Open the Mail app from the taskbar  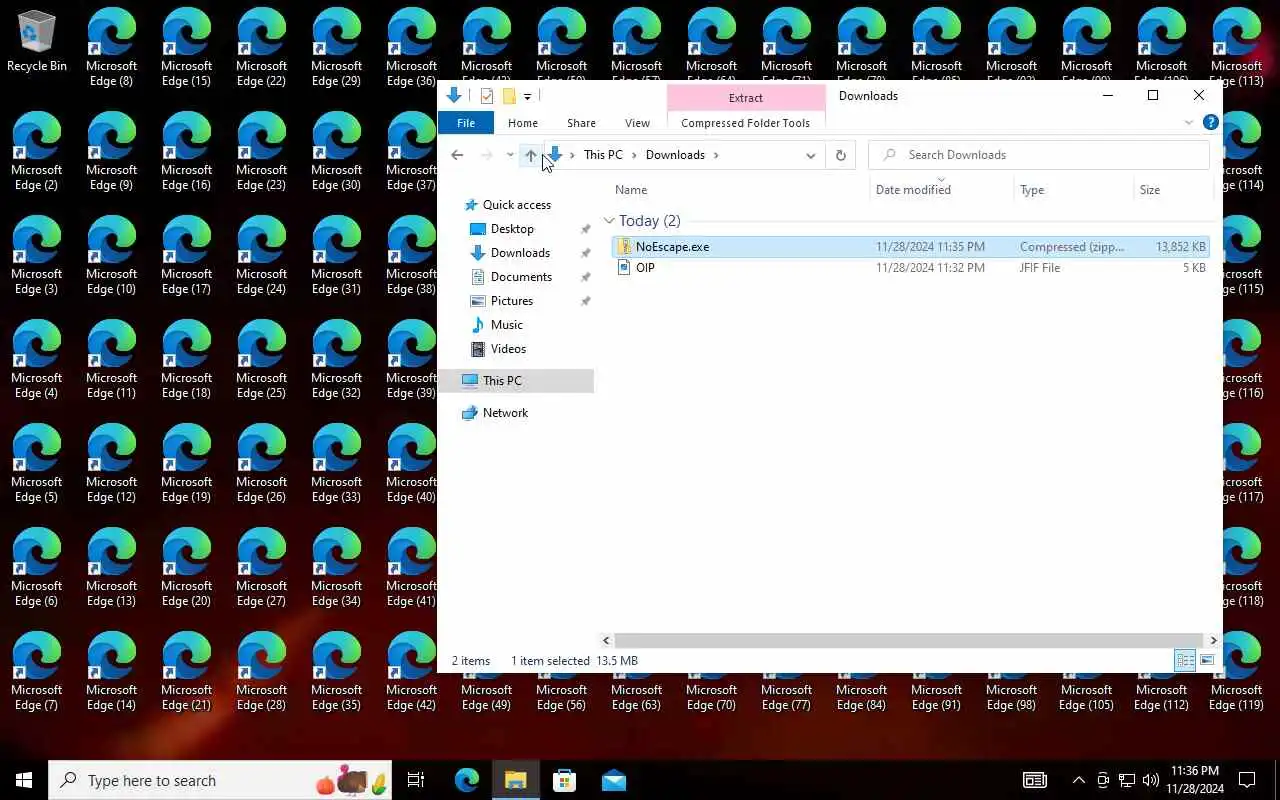coord(614,780)
